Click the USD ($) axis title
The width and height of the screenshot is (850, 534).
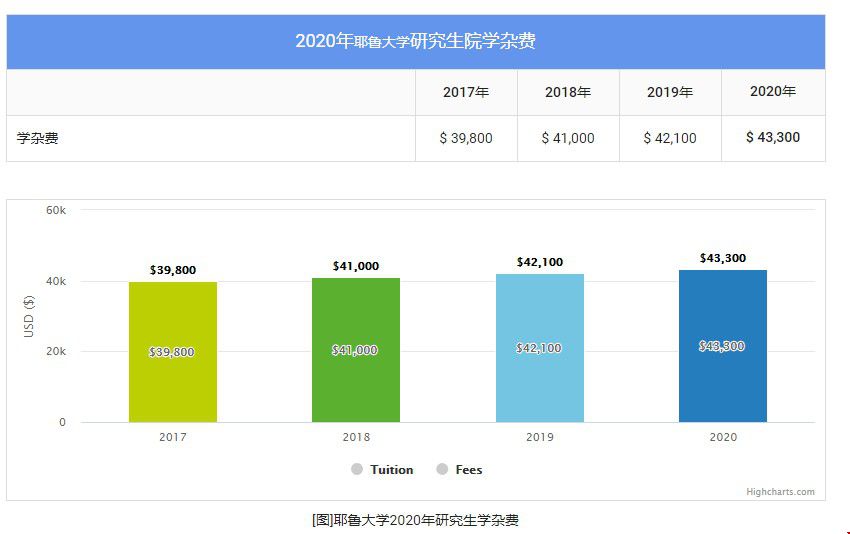click(x=29, y=317)
